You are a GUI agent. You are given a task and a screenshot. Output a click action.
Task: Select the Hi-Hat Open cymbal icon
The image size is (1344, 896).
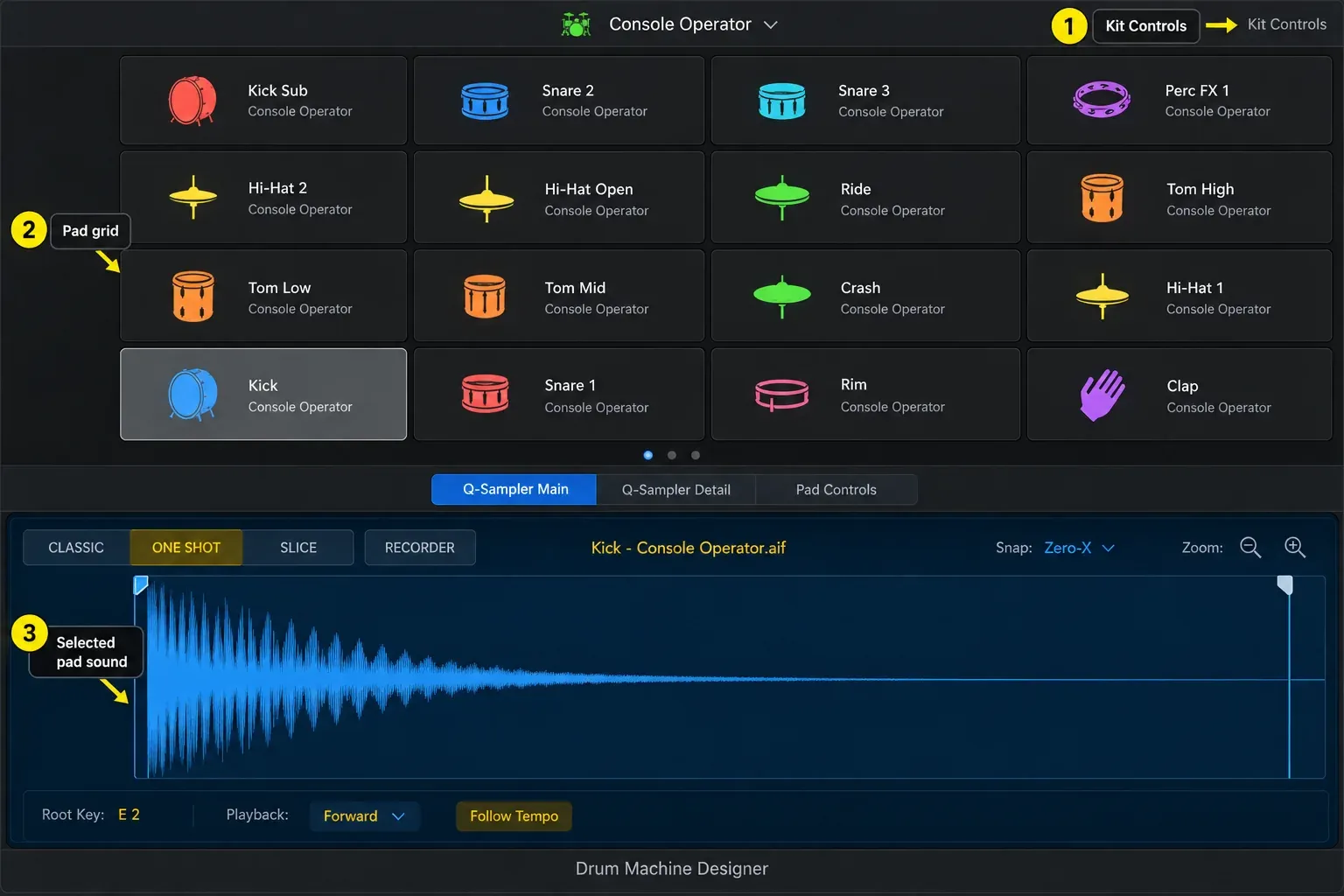click(486, 199)
